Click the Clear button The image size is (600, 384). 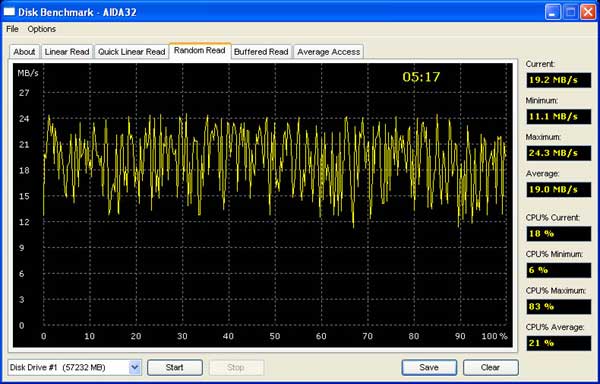coord(491,368)
